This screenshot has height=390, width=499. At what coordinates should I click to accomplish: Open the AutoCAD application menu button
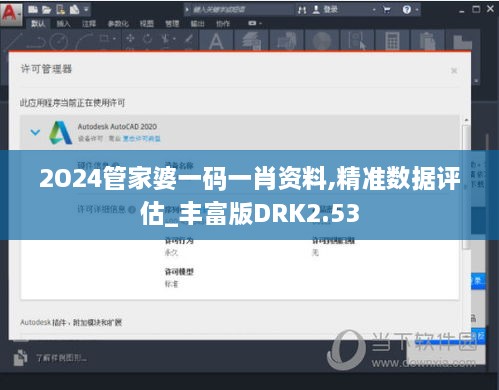click(x=11, y=14)
